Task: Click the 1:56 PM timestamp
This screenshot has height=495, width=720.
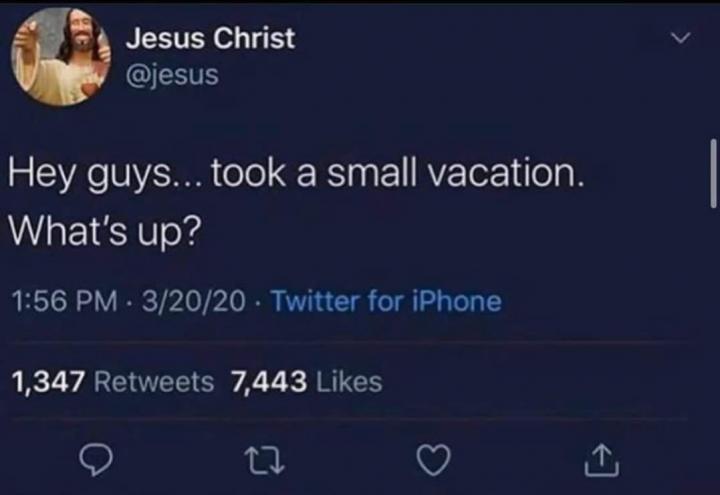Action: pos(64,302)
